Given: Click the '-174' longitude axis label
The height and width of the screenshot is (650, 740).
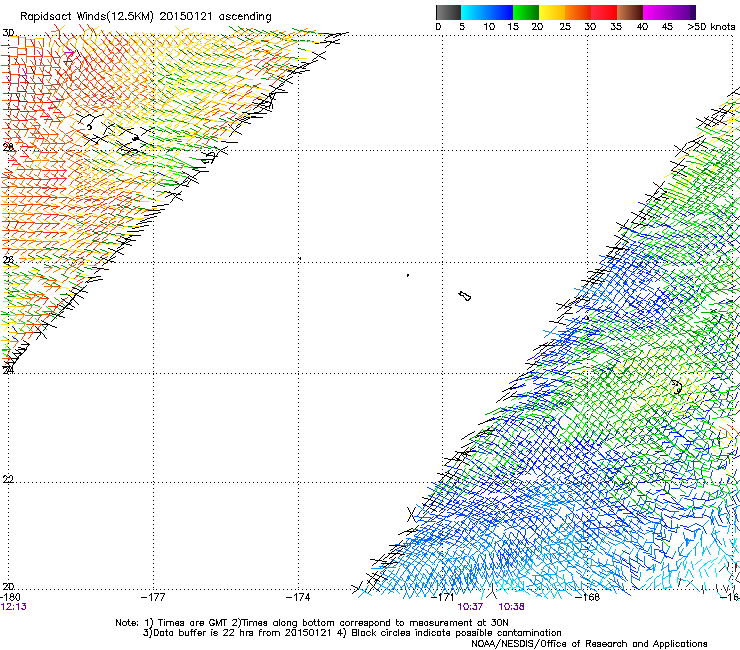Looking at the screenshot, I should pos(298,597).
